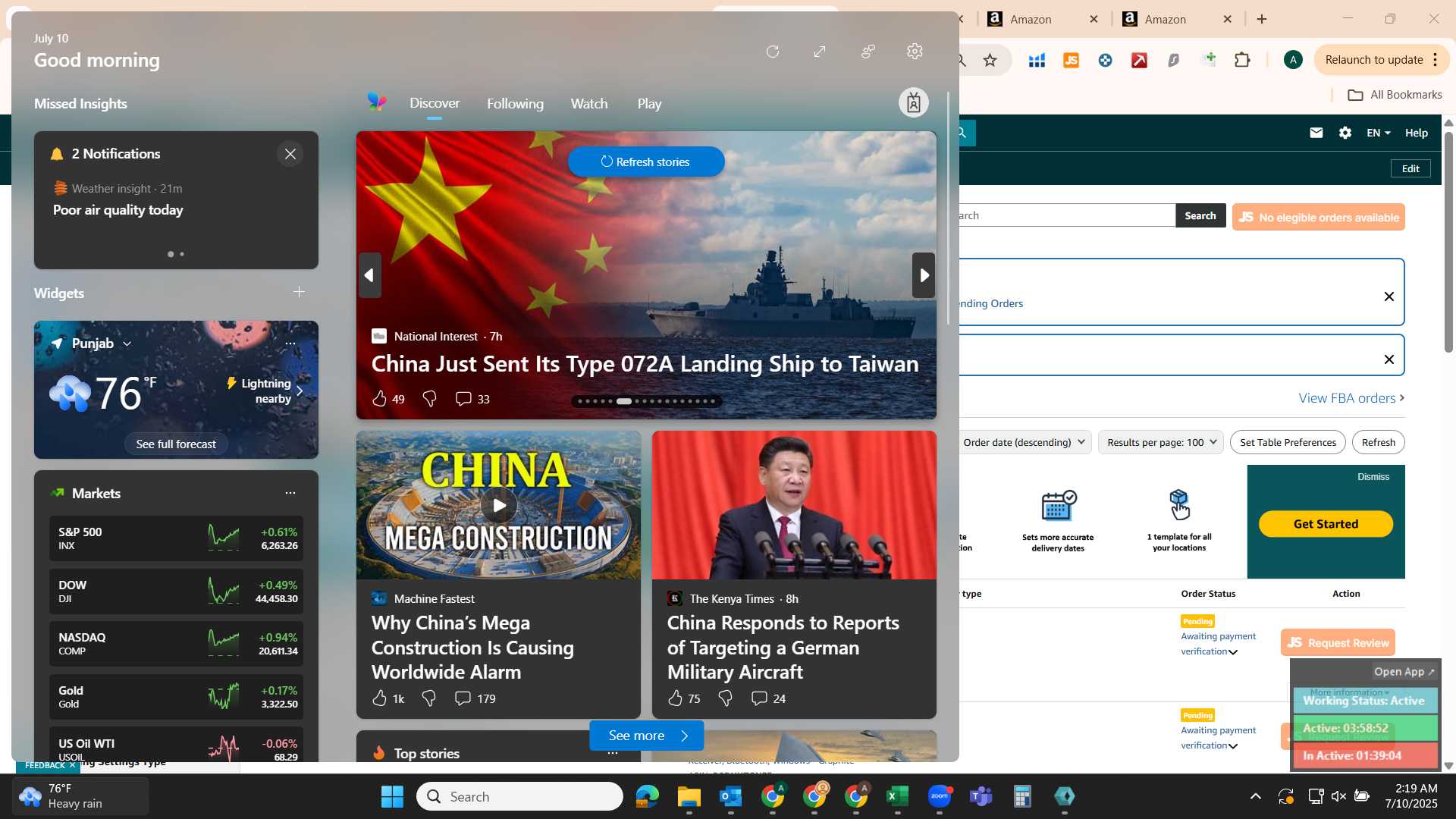Add a new widget with the plus icon
The image size is (1456, 819).
tap(299, 292)
